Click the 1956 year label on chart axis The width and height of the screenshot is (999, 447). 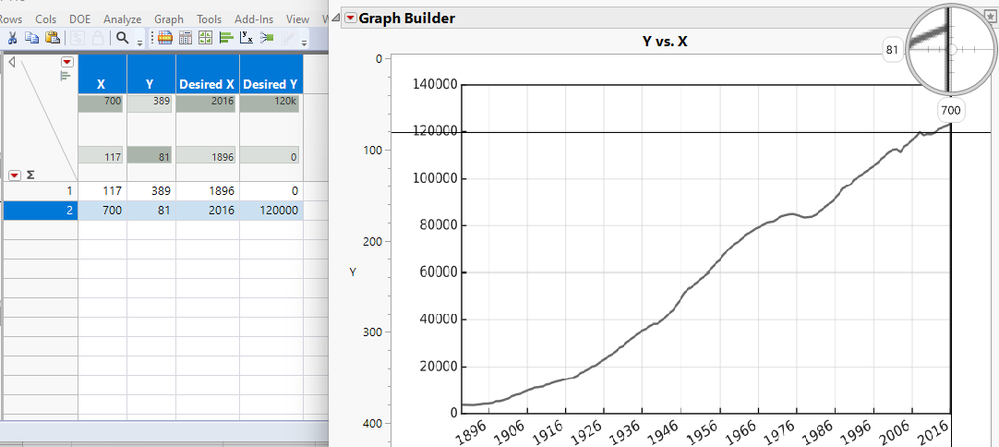pos(705,431)
